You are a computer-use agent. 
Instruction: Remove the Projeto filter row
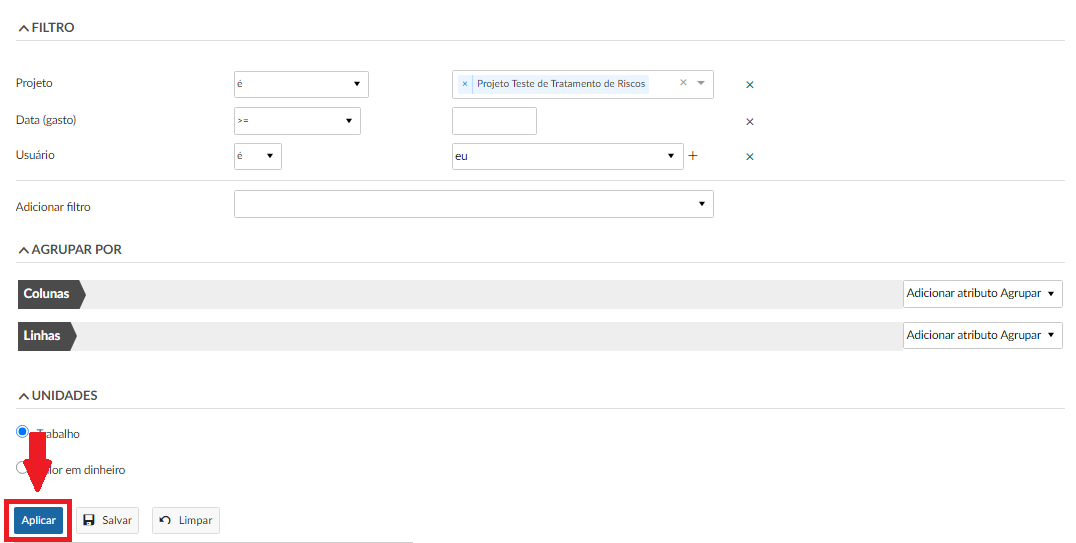click(750, 85)
